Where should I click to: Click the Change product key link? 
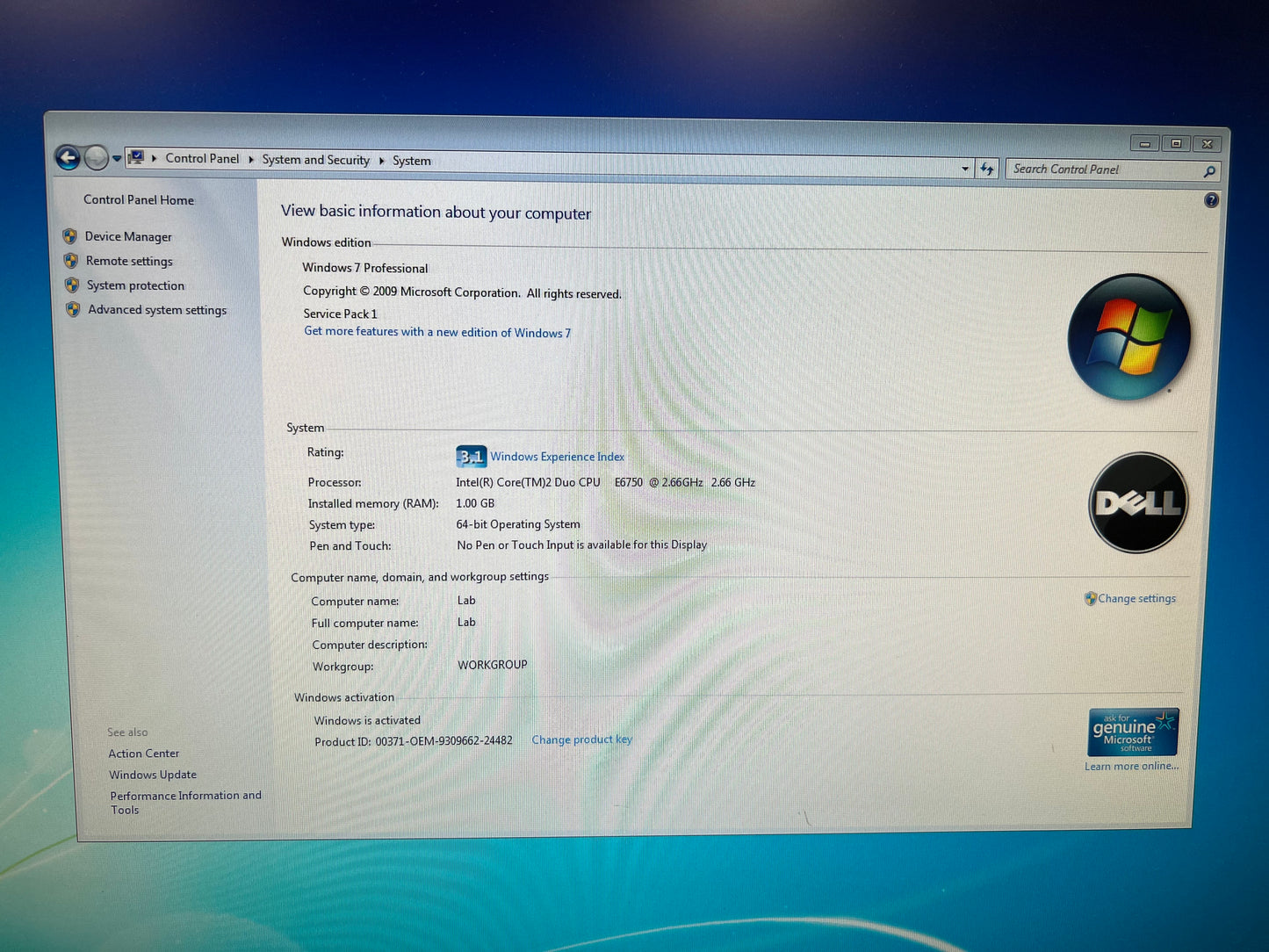(581, 739)
